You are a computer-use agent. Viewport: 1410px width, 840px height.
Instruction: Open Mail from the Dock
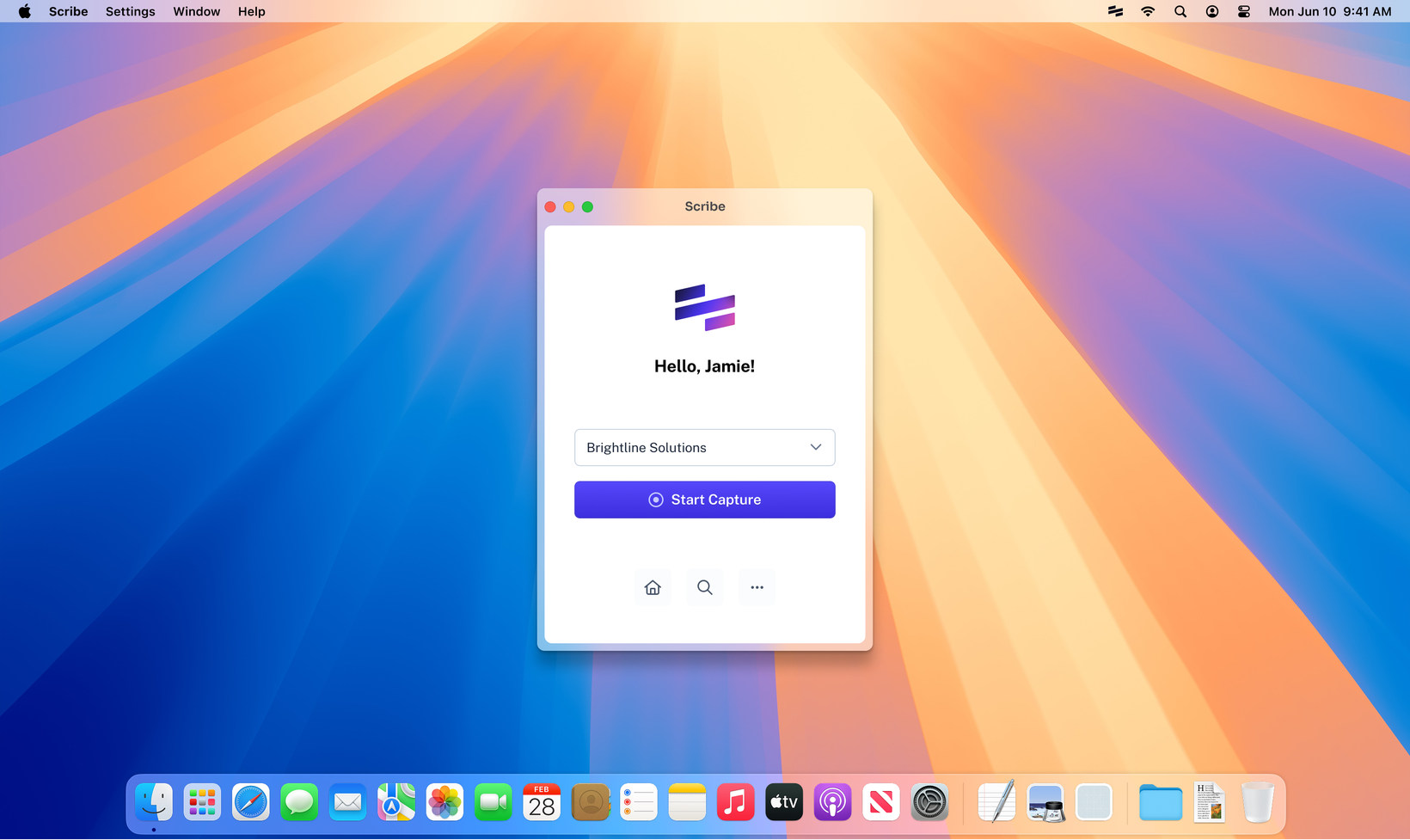pos(347,803)
